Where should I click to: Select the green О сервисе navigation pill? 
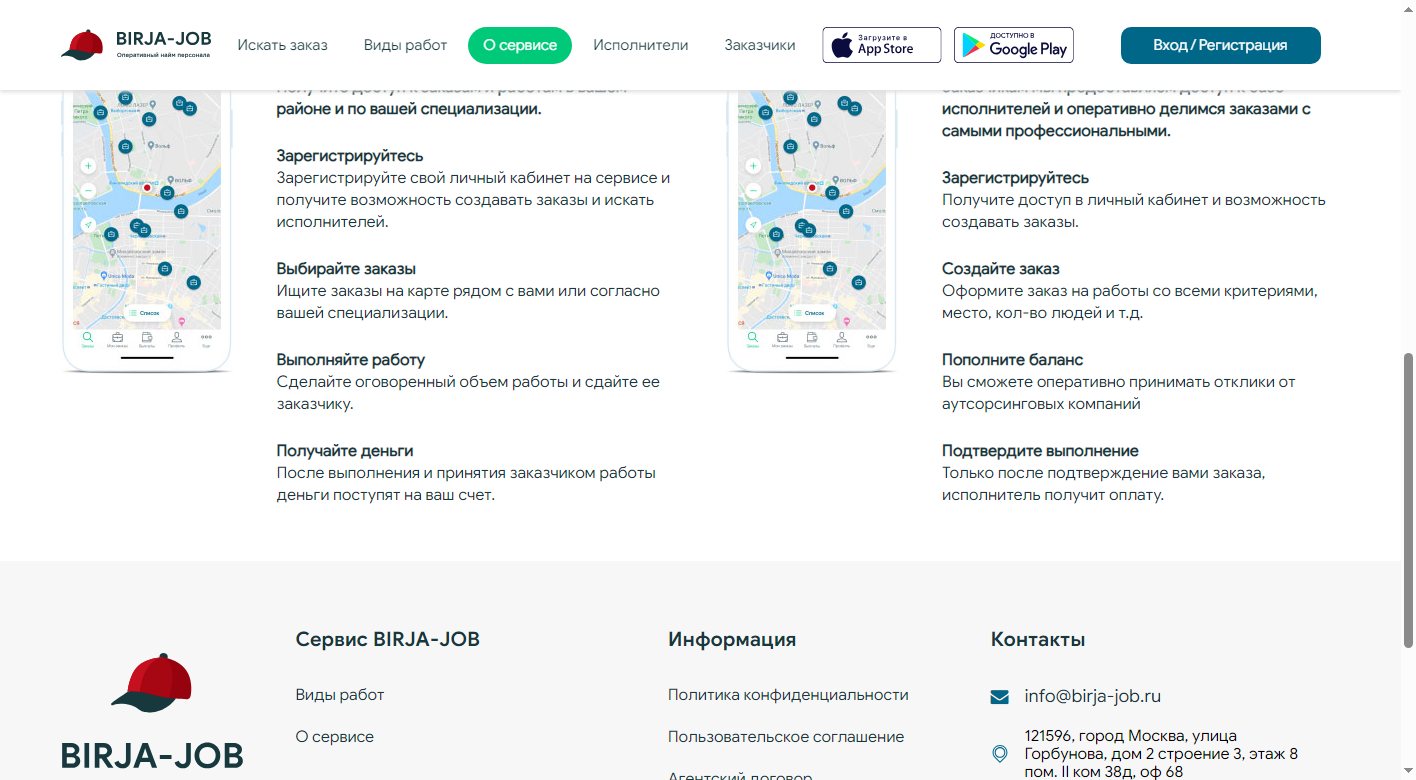click(x=520, y=45)
